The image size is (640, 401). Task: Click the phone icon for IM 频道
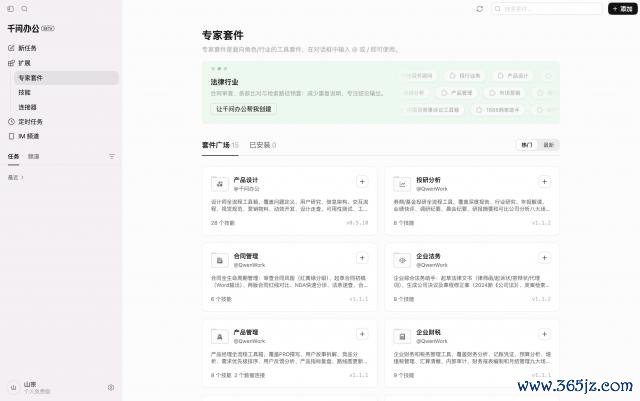[11, 136]
